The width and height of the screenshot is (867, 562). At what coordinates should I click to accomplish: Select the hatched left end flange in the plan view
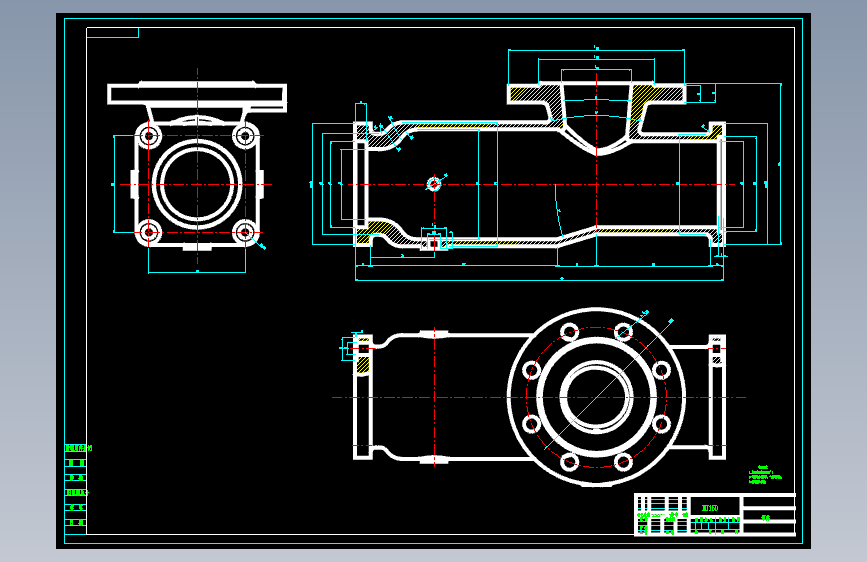(363, 365)
